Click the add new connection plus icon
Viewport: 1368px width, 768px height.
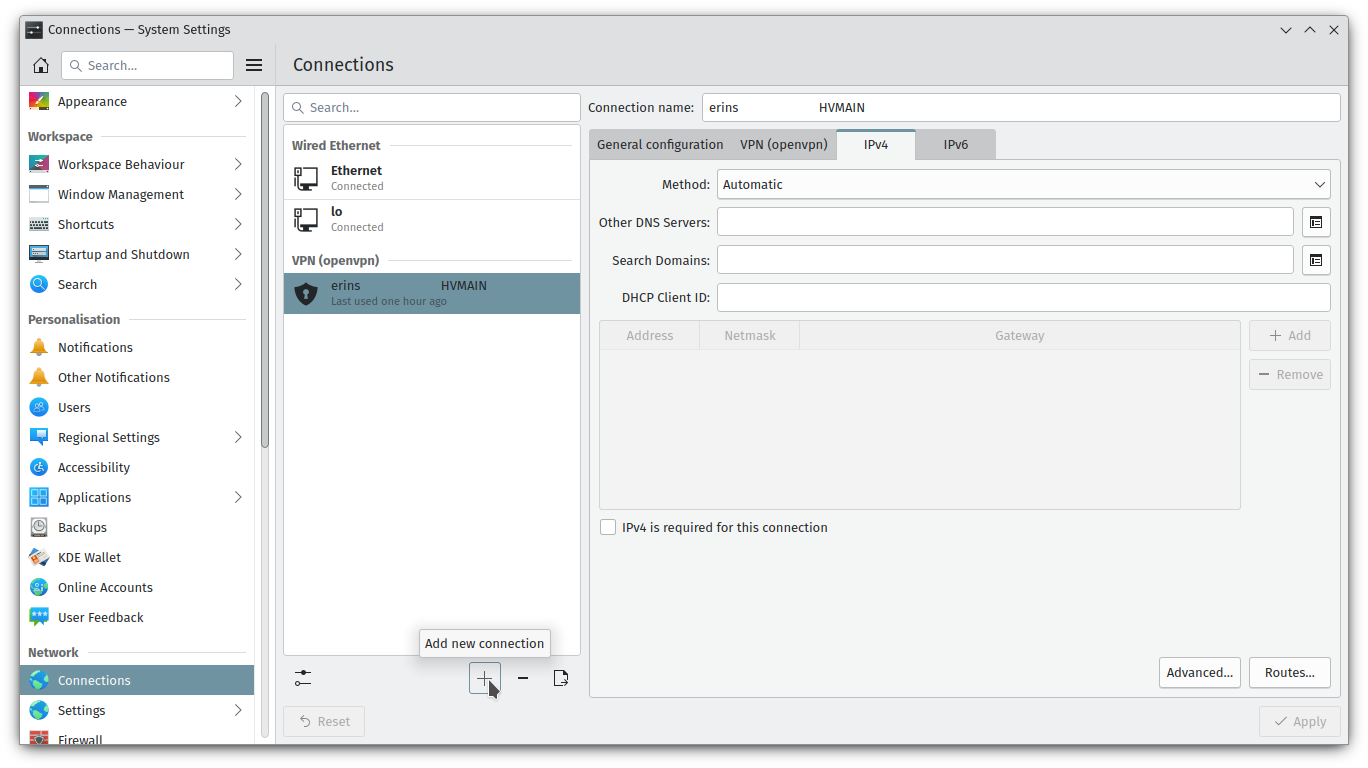coord(484,678)
